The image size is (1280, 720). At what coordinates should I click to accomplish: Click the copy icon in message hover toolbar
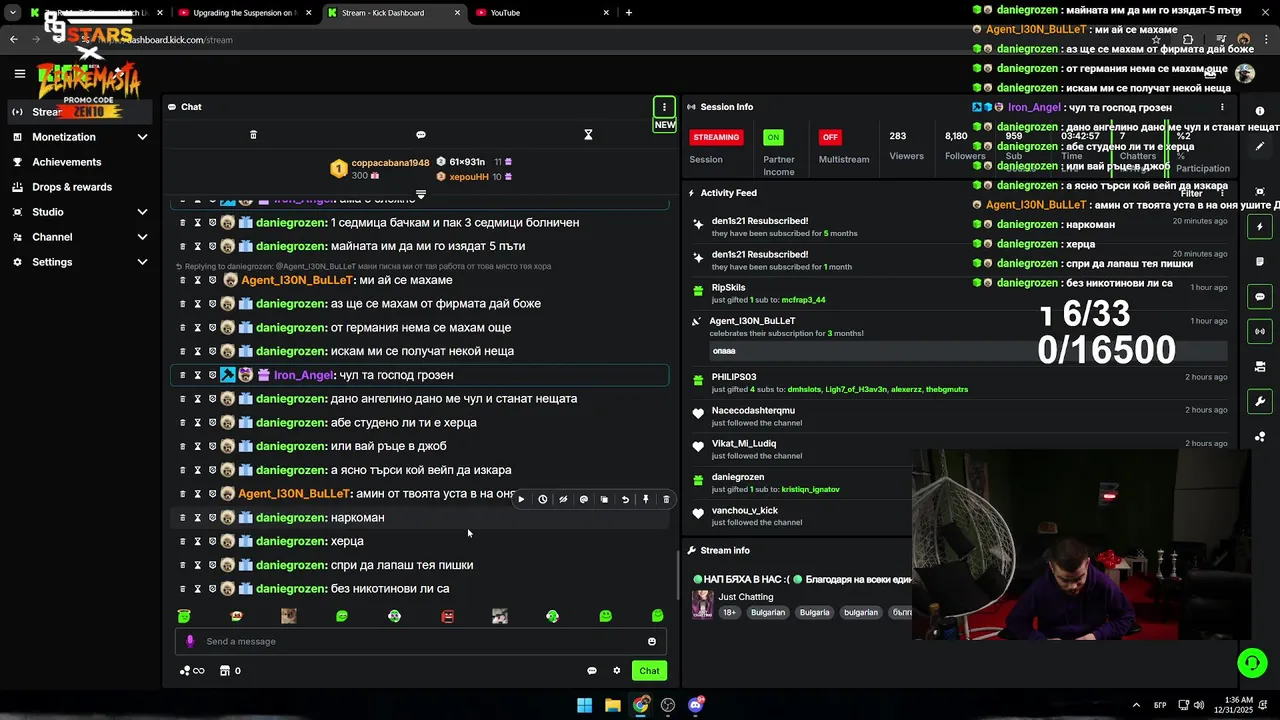click(604, 499)
